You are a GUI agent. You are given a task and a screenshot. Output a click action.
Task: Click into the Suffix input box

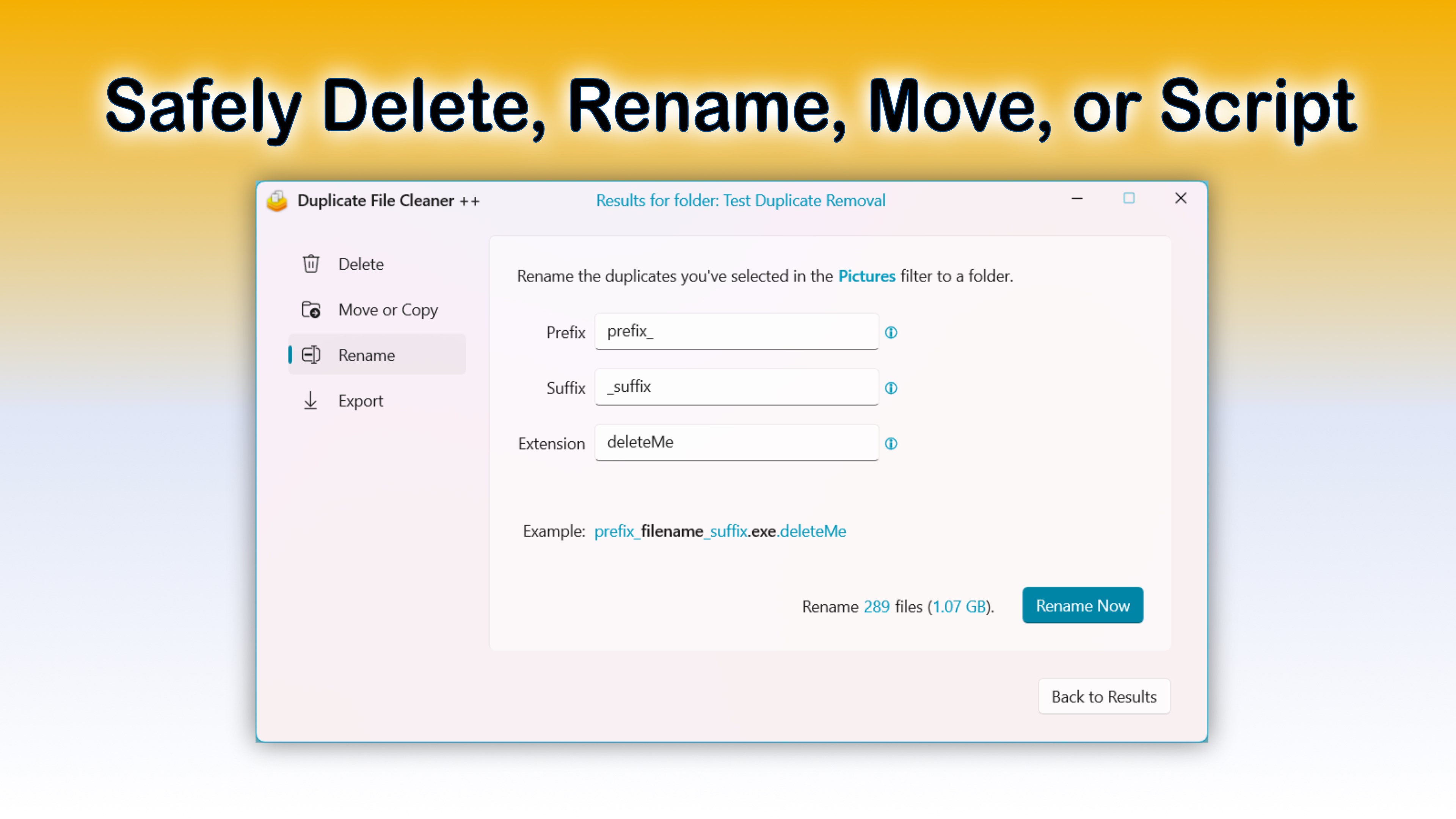736,387
